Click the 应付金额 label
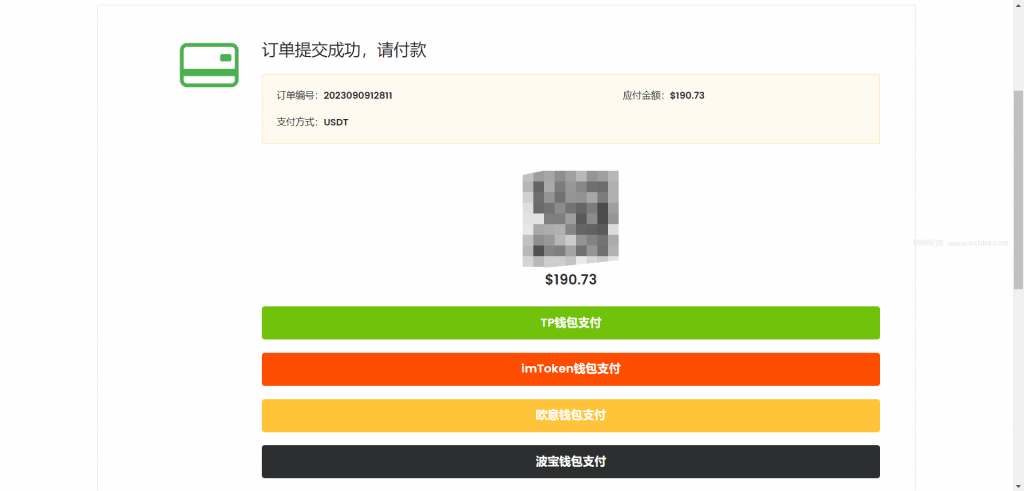The height and width of the screenshot is (491, 1024). 643,95
